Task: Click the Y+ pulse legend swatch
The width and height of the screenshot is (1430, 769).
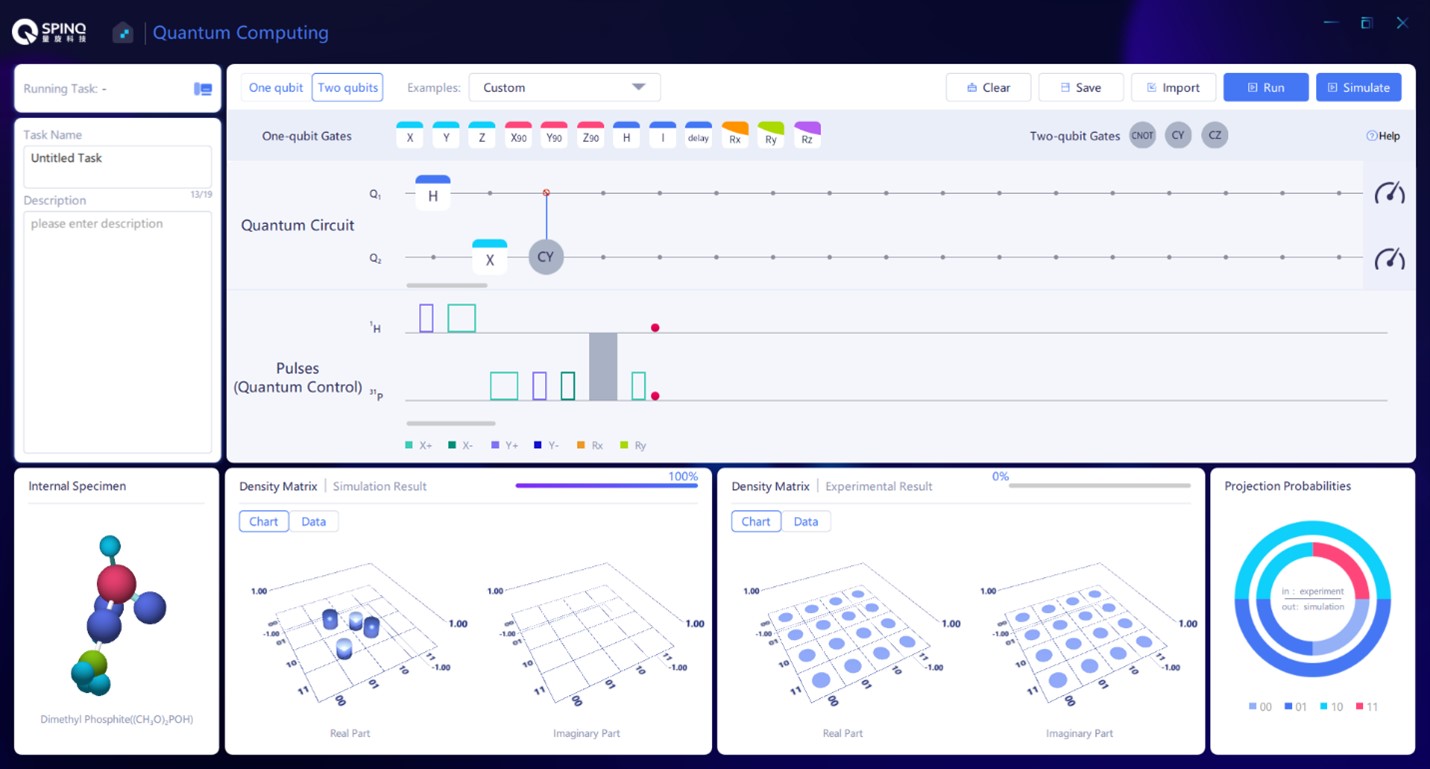Action: 495,445
